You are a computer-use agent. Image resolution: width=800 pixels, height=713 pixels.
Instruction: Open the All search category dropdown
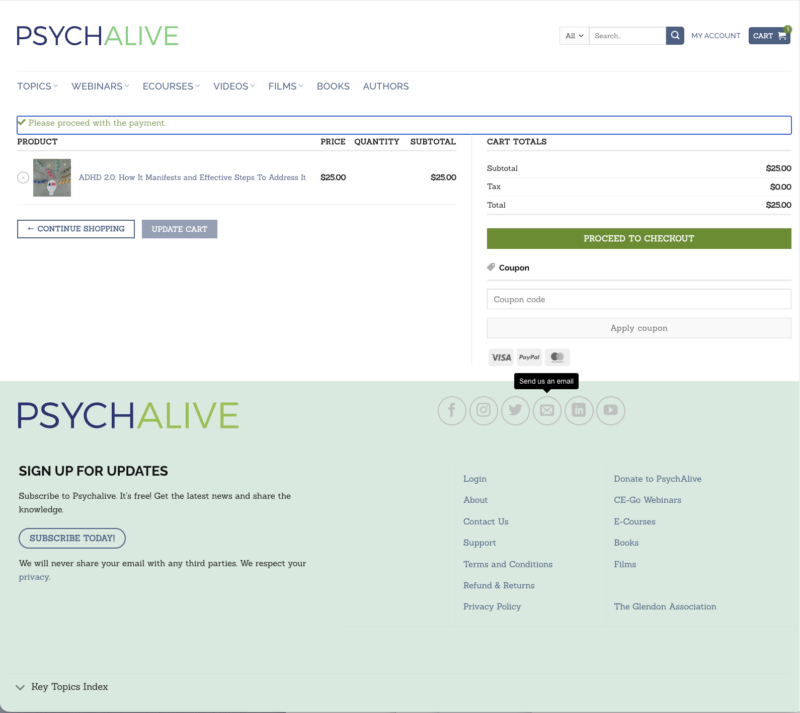pyautogui.click(x=574, y=36)
